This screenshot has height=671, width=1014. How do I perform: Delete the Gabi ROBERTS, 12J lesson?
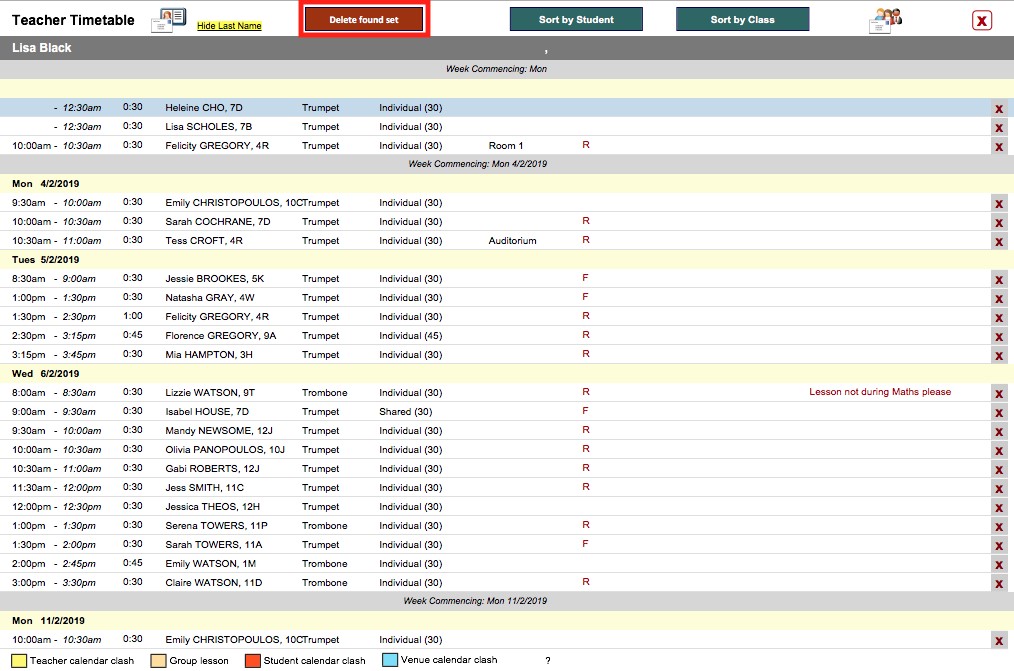(x=999, y=470)
